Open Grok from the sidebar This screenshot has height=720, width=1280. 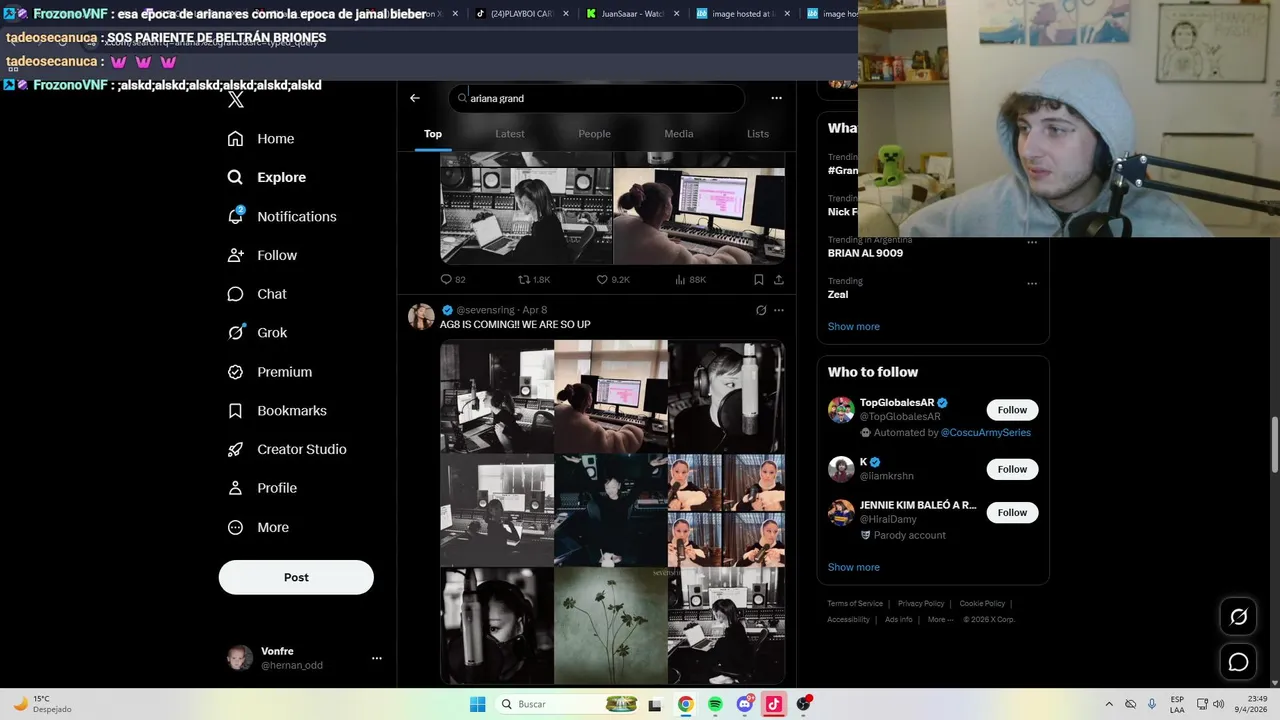257,333
